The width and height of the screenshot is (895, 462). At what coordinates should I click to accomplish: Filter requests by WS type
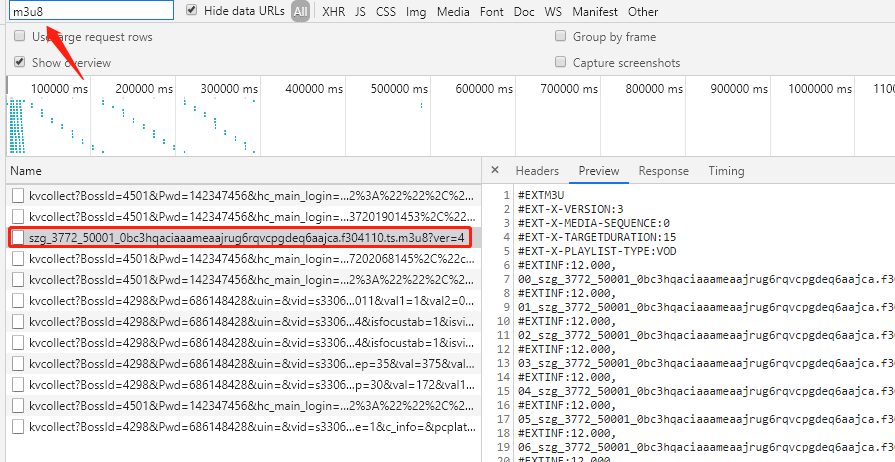pyautogui.click(x=552, y=12)
